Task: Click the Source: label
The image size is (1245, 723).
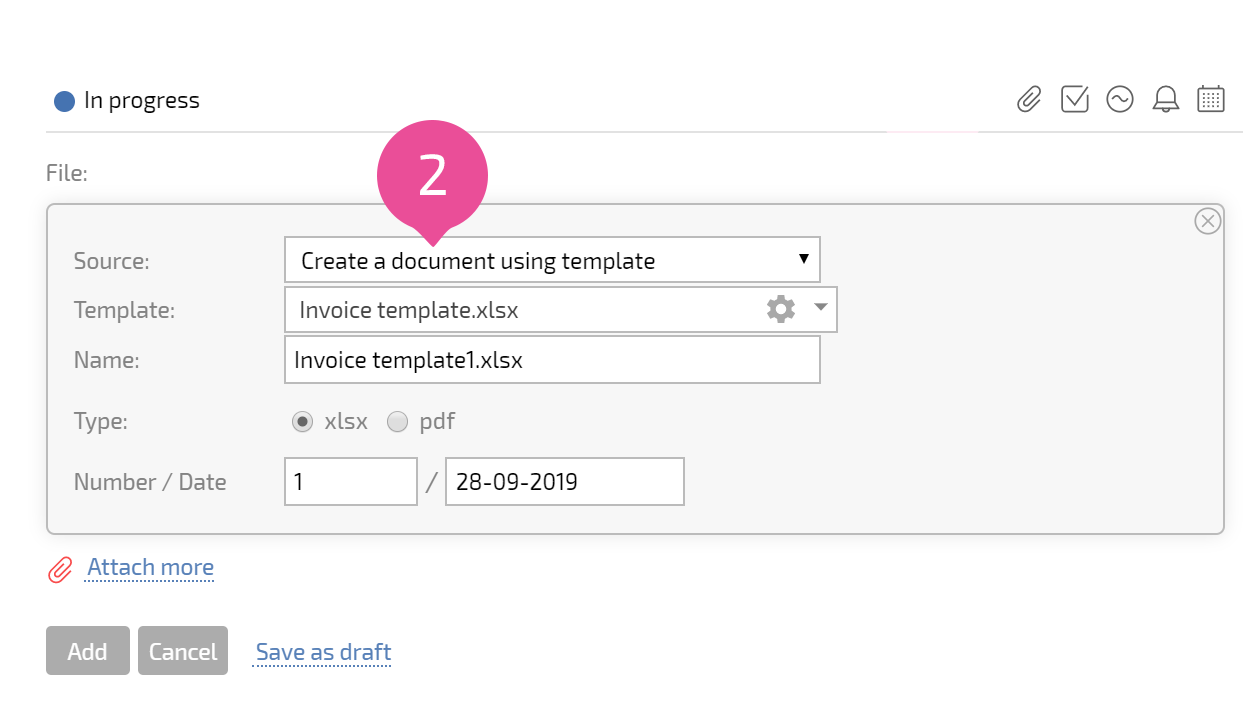Action: point(112,261)
